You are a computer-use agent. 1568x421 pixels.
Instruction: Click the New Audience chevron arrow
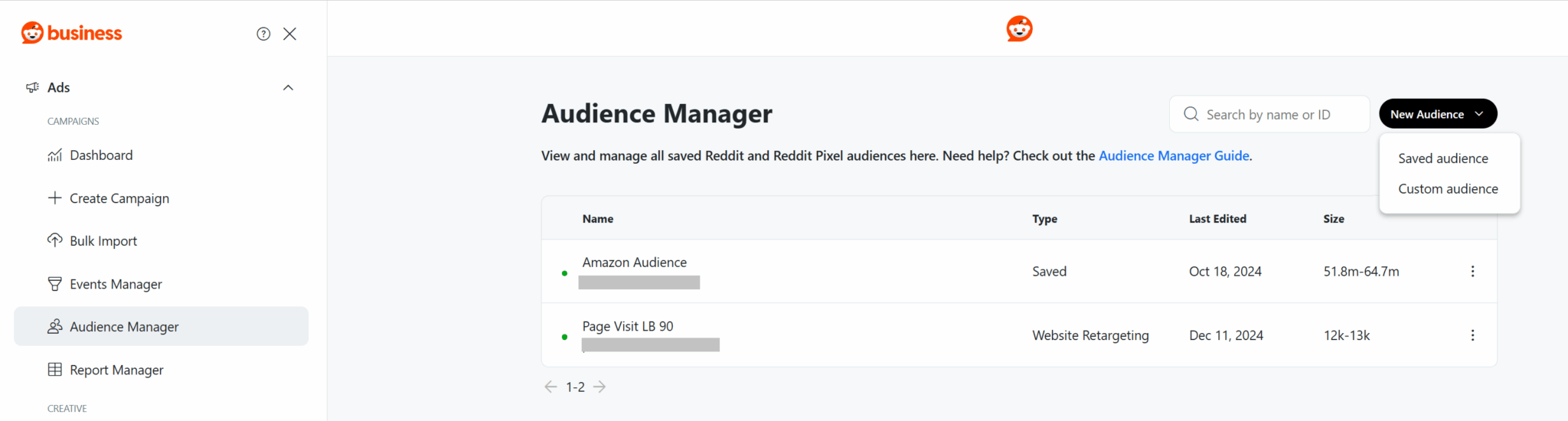(x=1479, y=114)
